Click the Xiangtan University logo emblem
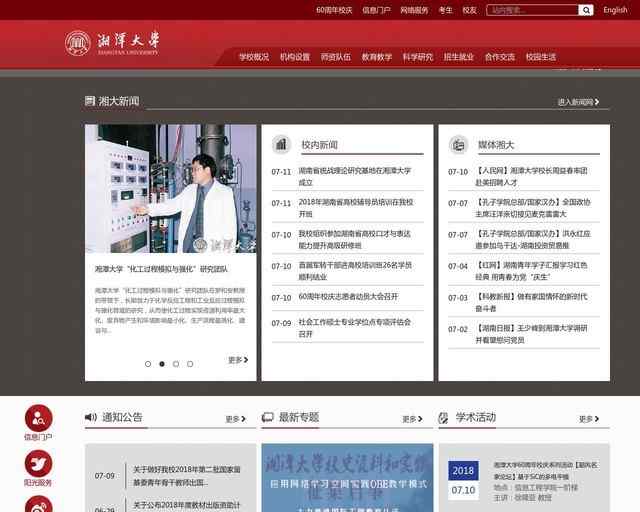The width and height of the screenshot is (640, 512). (78, 44)
